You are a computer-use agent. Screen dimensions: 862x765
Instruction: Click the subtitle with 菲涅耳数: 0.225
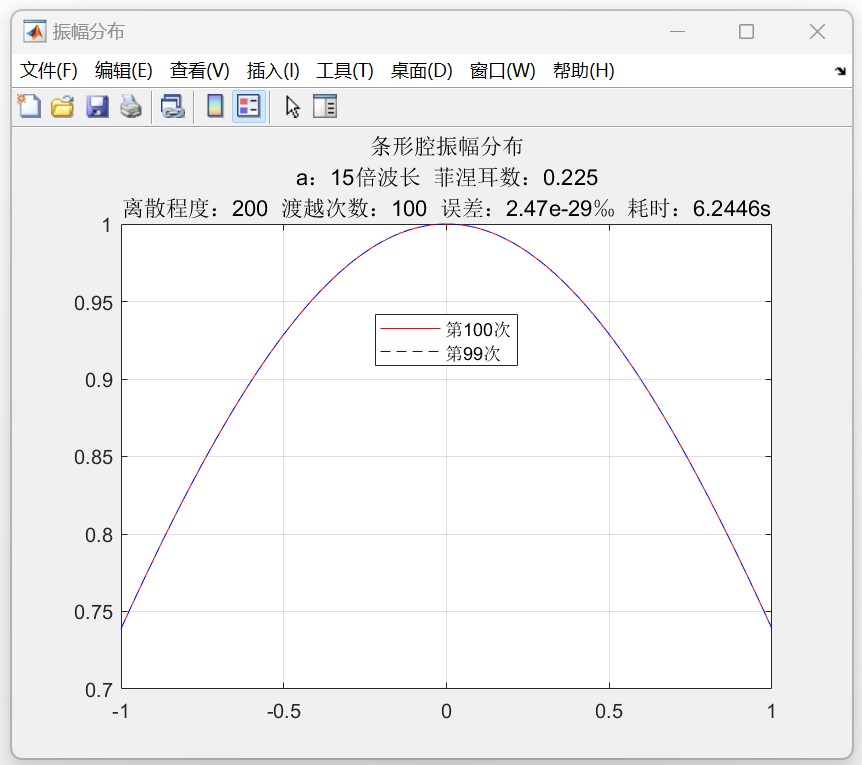(446, 177)
